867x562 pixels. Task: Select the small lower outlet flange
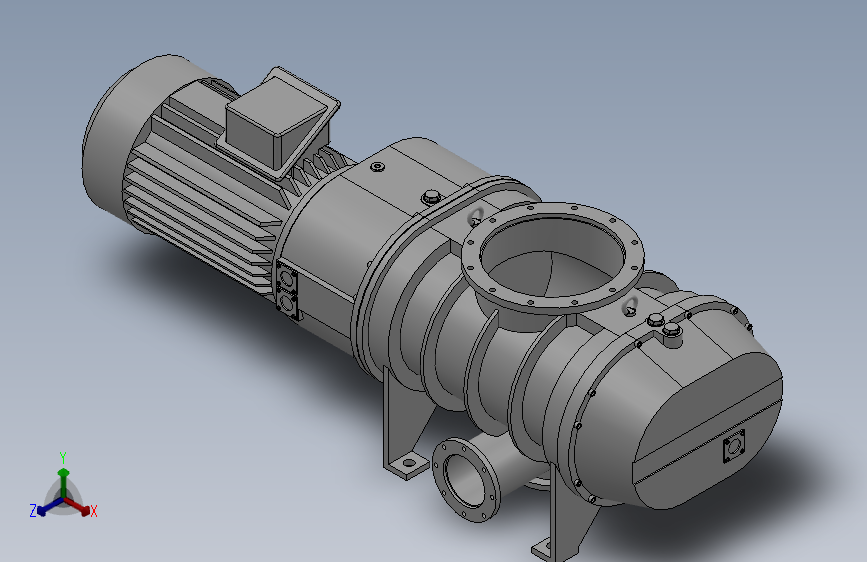tap(465, 479)
